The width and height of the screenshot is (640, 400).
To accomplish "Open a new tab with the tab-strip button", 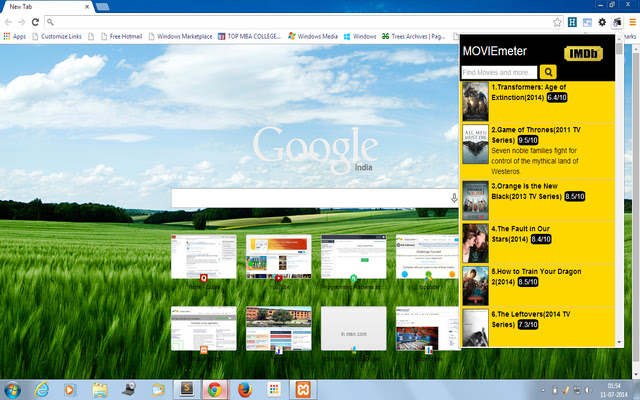I will pyautogui.click(x=102, y=7).
